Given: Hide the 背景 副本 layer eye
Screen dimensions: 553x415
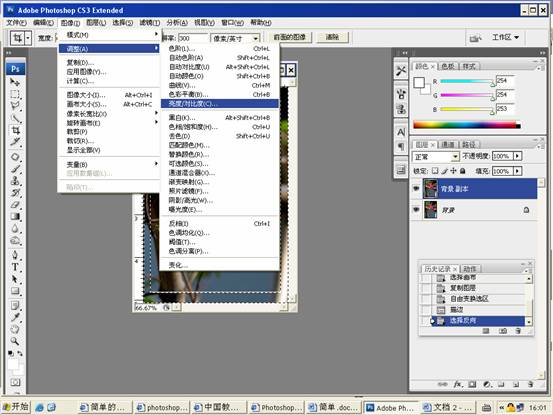Looking at the screenshot, I should [x=416, y=188].
